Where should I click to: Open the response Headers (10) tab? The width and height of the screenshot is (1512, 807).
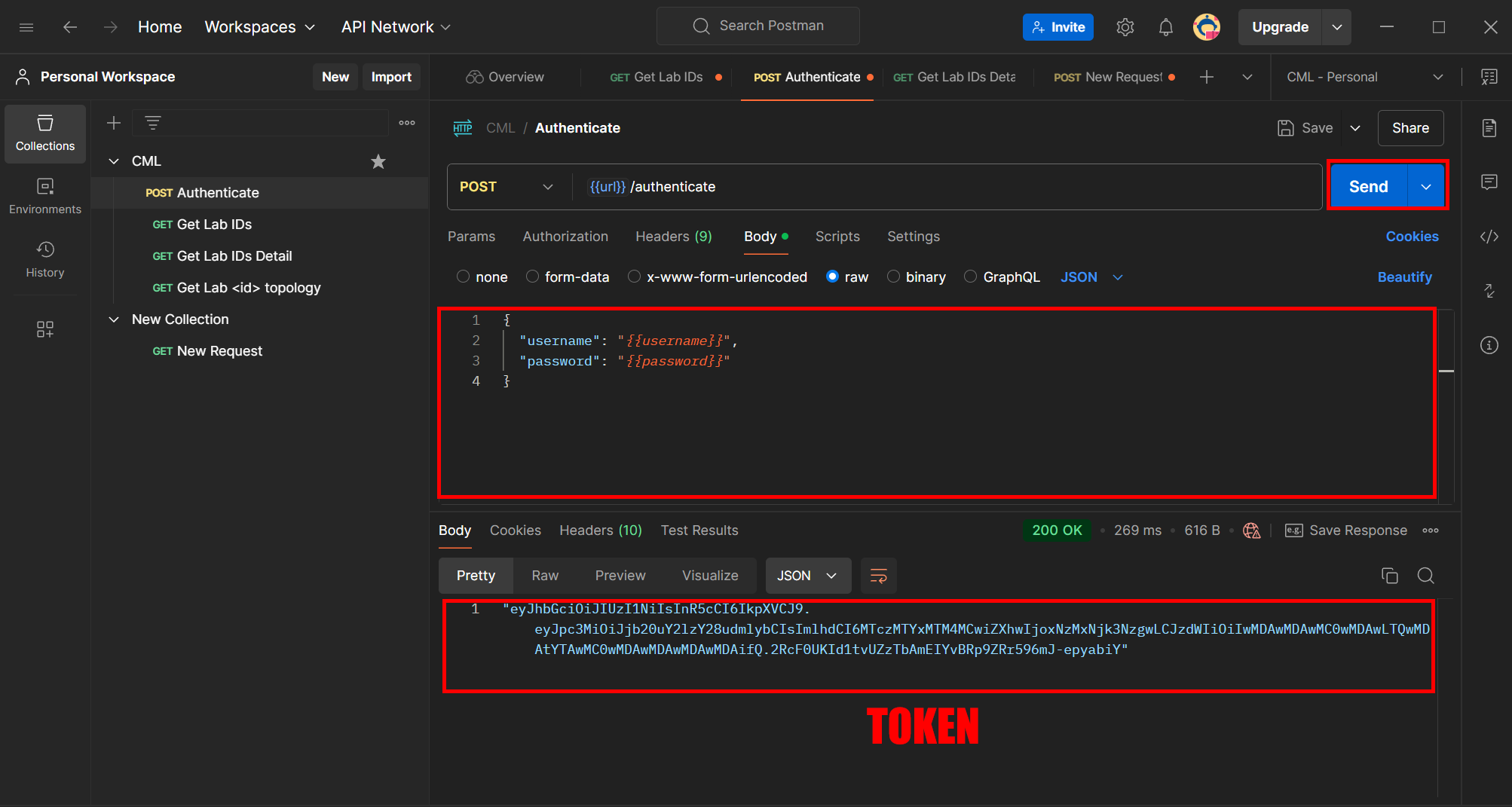click(600, 530)
